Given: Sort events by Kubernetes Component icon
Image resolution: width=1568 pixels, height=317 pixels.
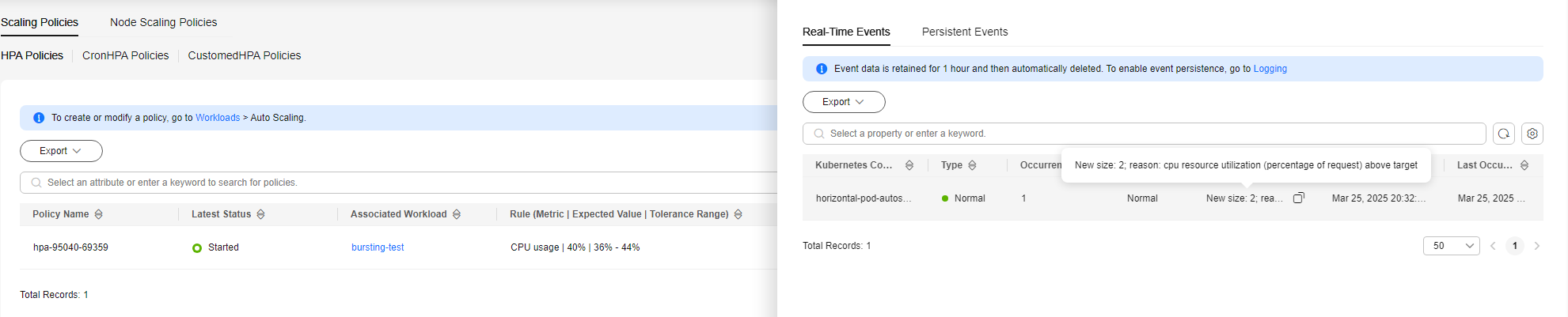Looking at the screenshot, I should pos(909,165).
